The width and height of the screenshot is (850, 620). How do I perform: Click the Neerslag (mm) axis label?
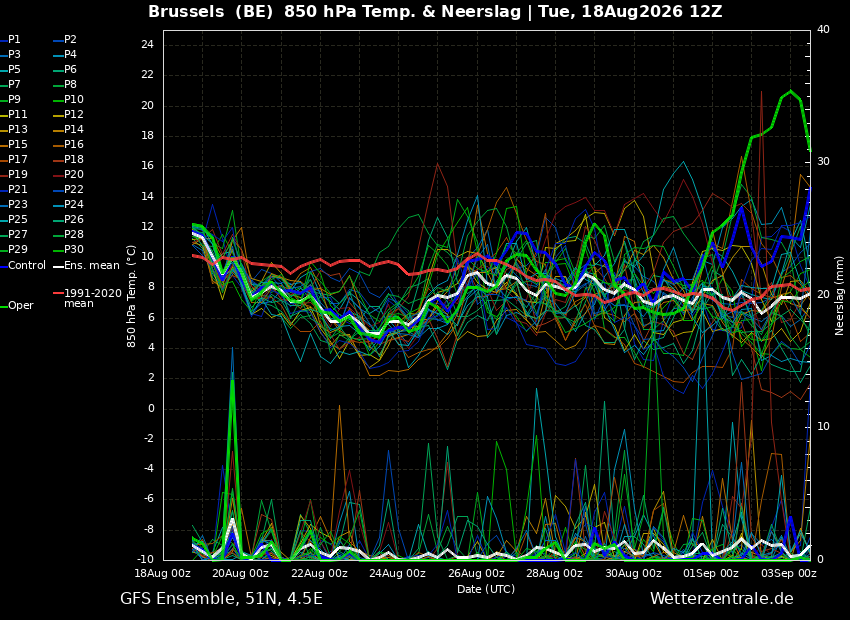(x=839, y=295)
